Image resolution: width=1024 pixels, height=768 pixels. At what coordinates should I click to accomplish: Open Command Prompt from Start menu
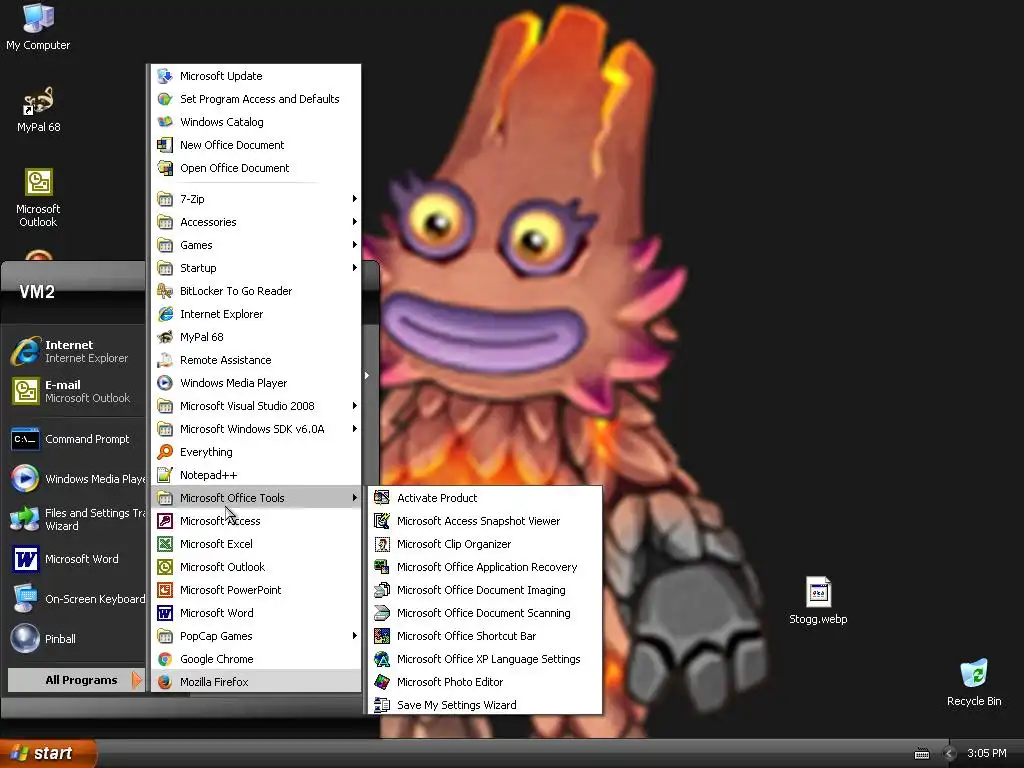(75, 439)
